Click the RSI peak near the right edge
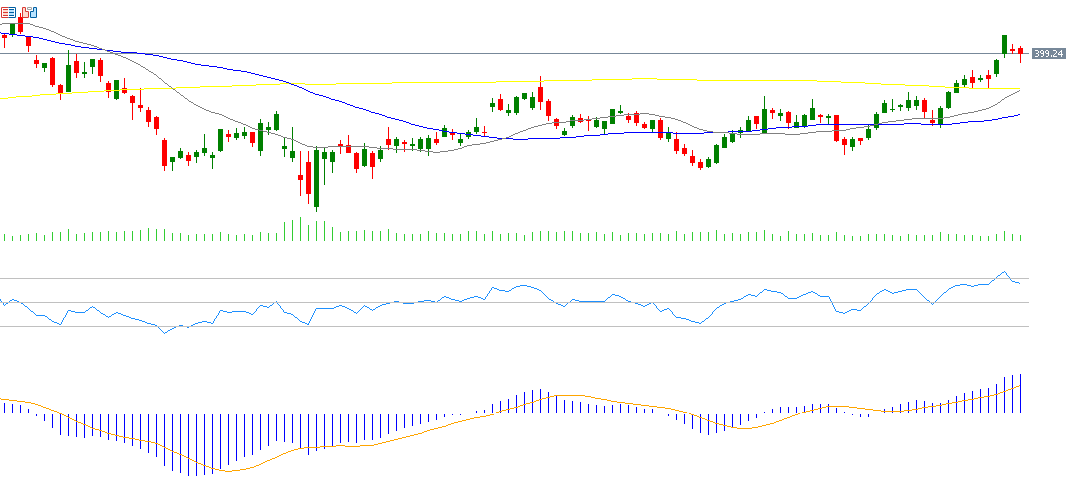Image resolution: width=1068 pixels, height=503 pixels. [x=1003, y=272]
